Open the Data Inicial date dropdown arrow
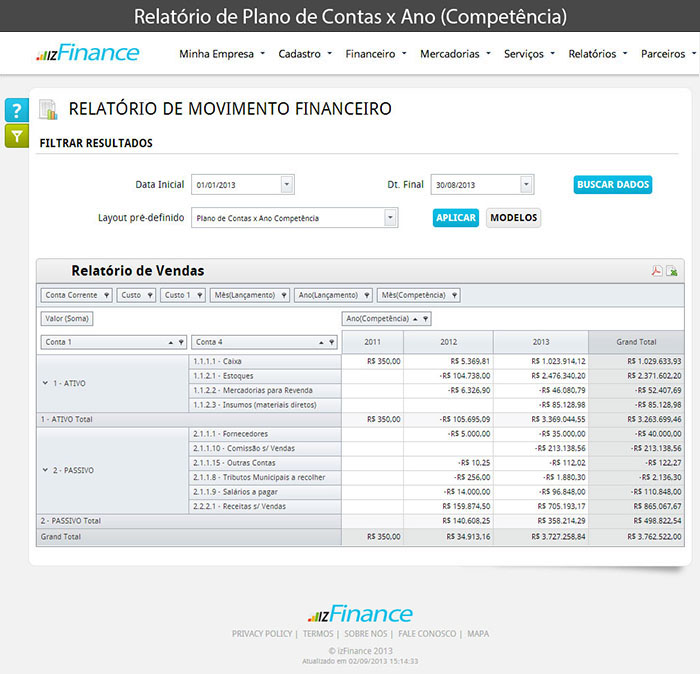Viewport: 700px width, 674px height. tap(287, 184)
